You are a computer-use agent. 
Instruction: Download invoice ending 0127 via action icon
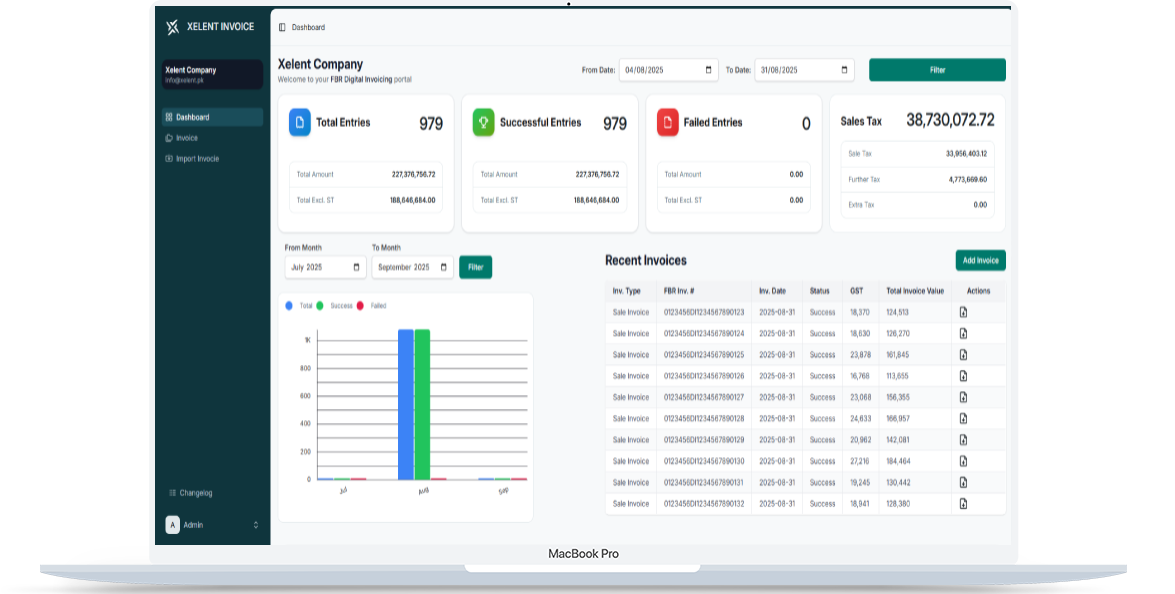click(964, 397)
